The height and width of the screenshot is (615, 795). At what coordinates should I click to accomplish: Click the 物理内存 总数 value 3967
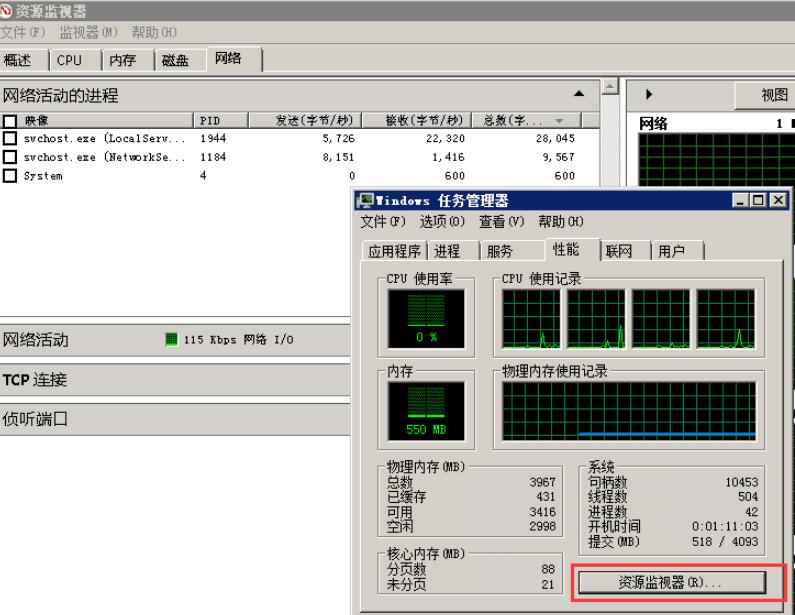coord(543,482)
